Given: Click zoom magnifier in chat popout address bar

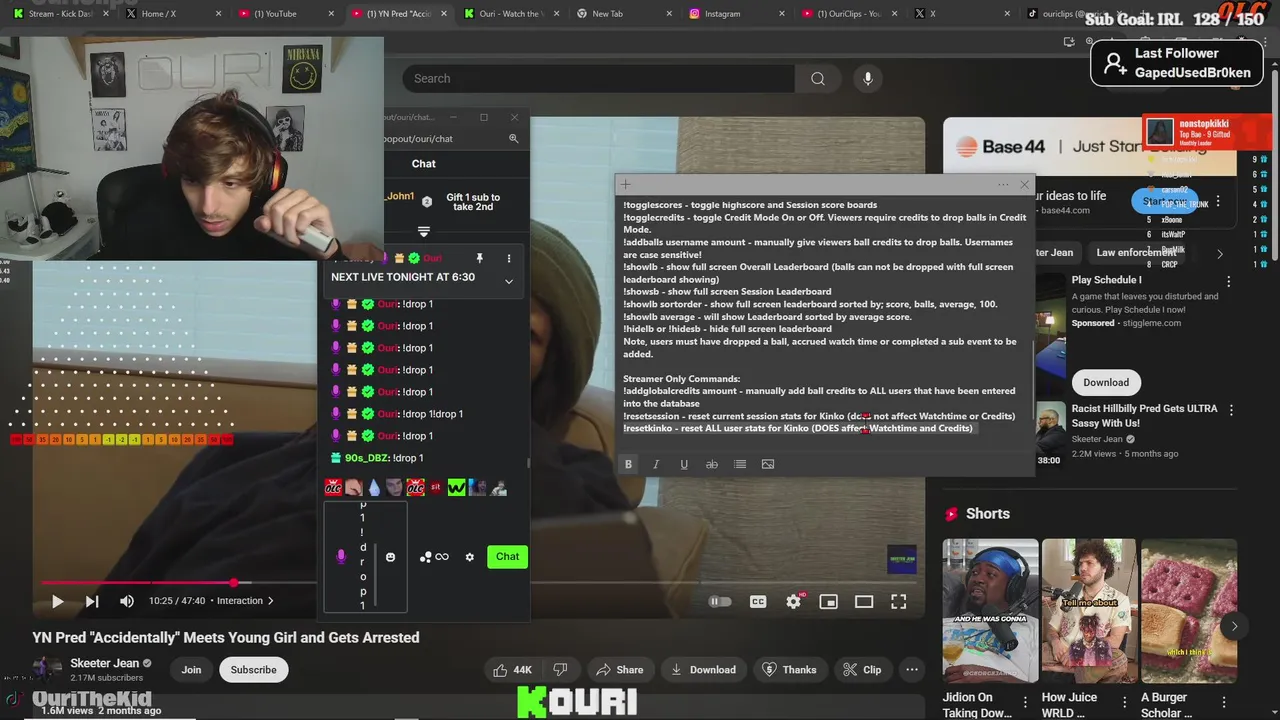Looking at the screenshot, I should 513,139.
